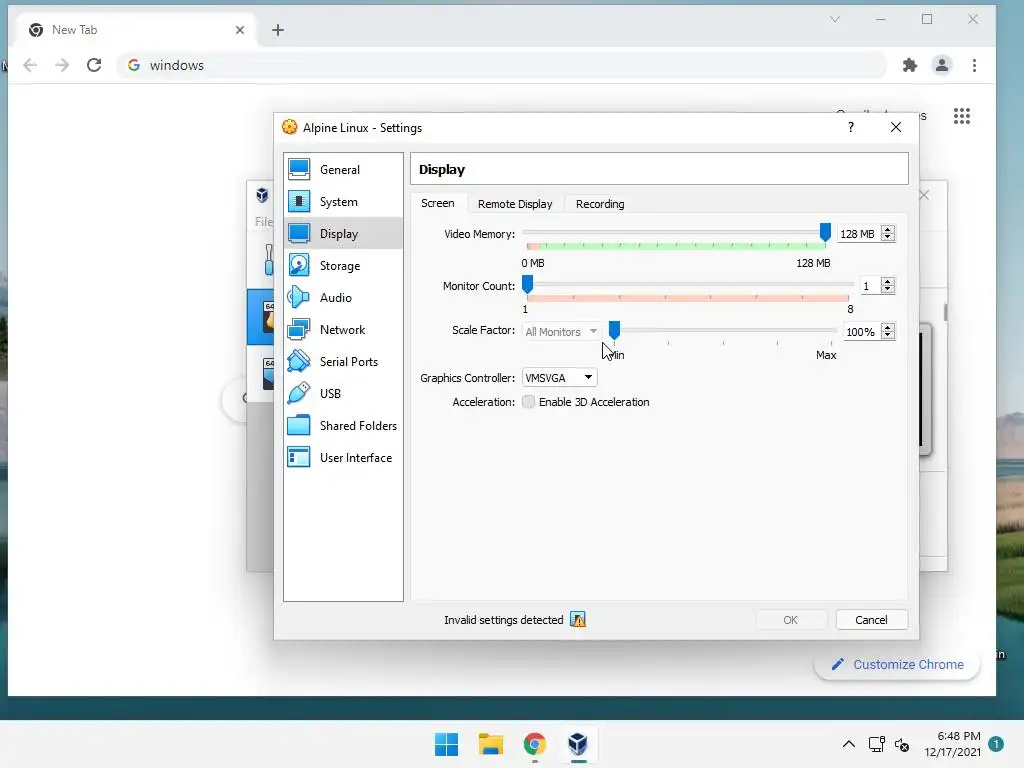Open the notification count badge
Image resolution: width=1024 pixels, height=768 pixels.
[996, 744]
